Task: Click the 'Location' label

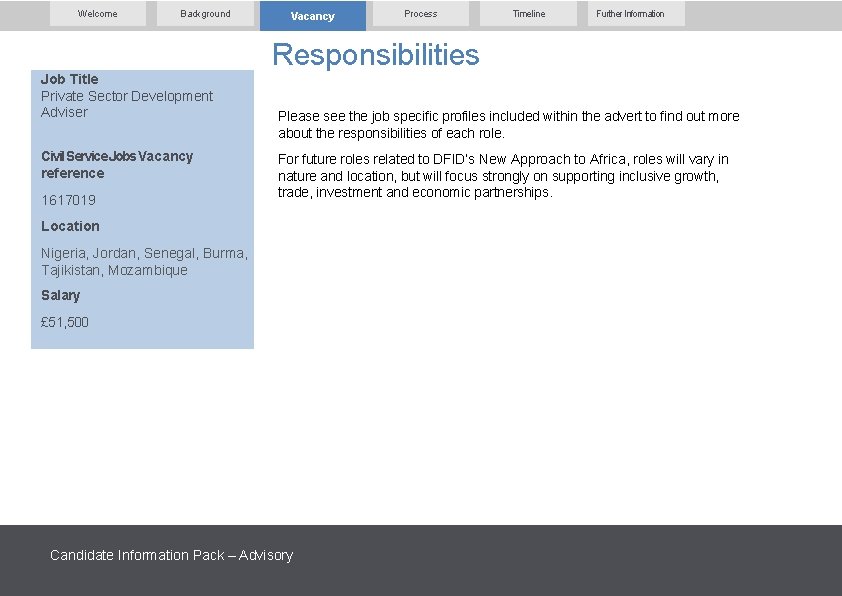Action: point(70,226)
